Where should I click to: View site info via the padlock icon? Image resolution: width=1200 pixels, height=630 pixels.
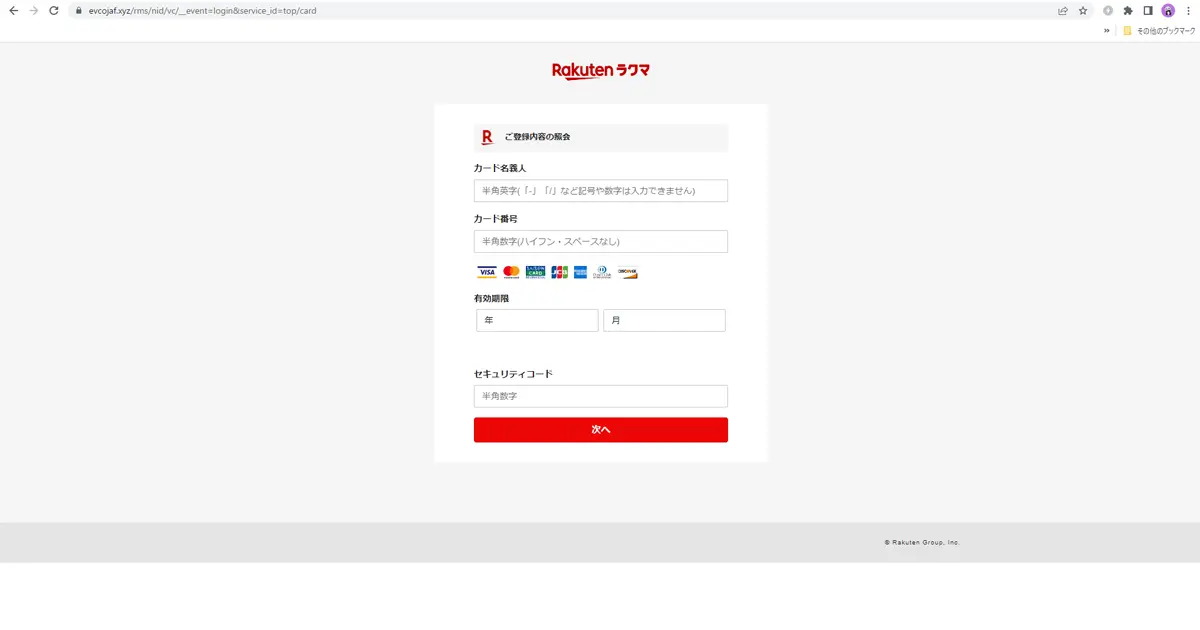(x=80, y=11)
